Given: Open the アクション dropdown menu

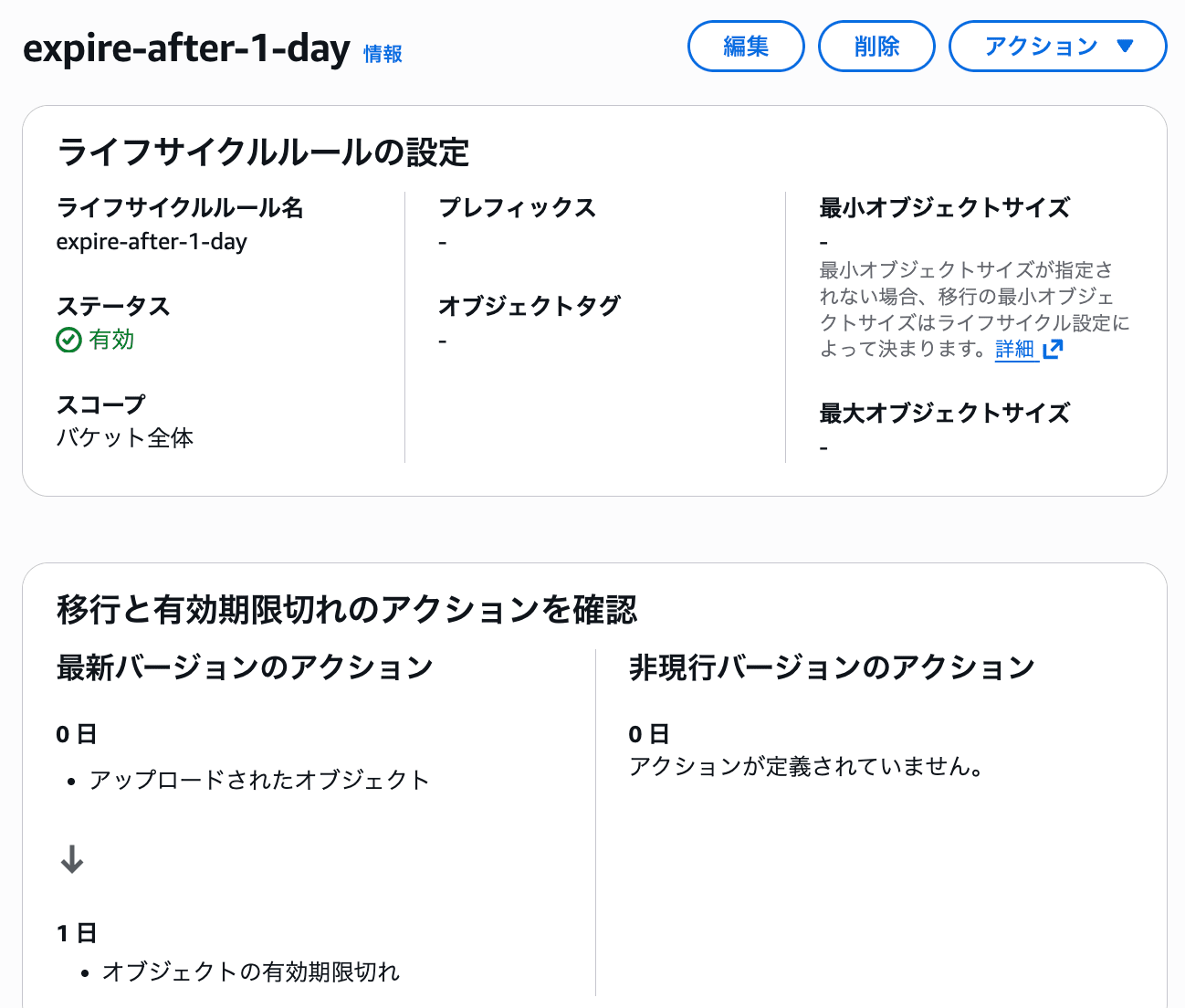Looking at the screenshot, I should coord(1057,46).
